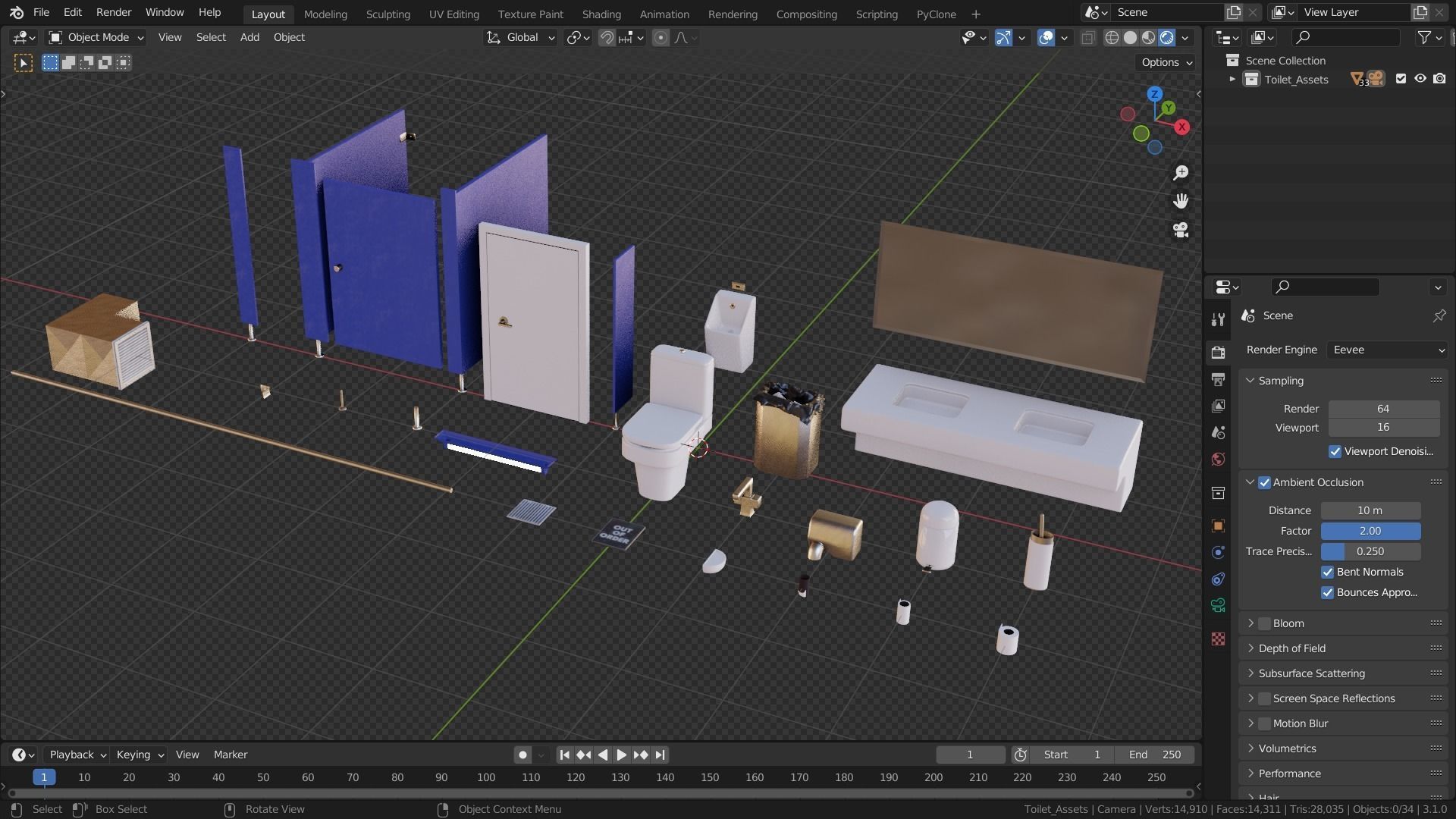Toggle proportional editing in header

tap(661, 38)
